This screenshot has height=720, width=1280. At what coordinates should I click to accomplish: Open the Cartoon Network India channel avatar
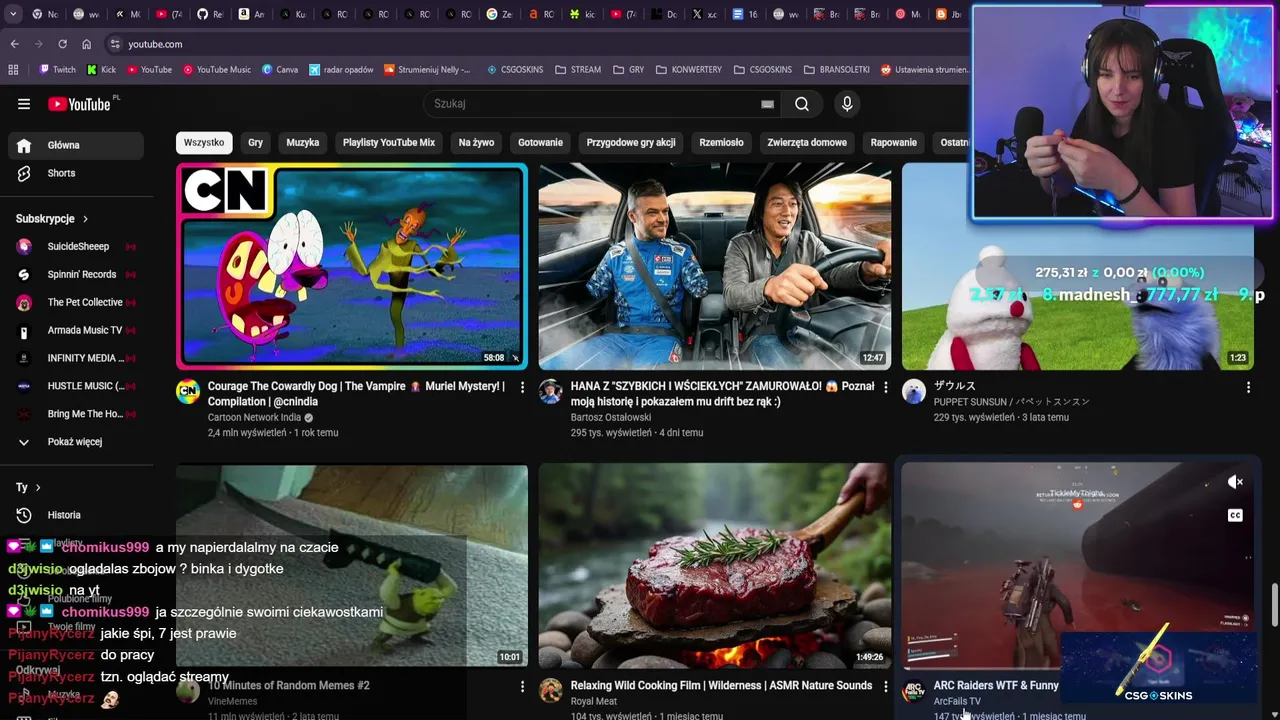pos(188,391)
